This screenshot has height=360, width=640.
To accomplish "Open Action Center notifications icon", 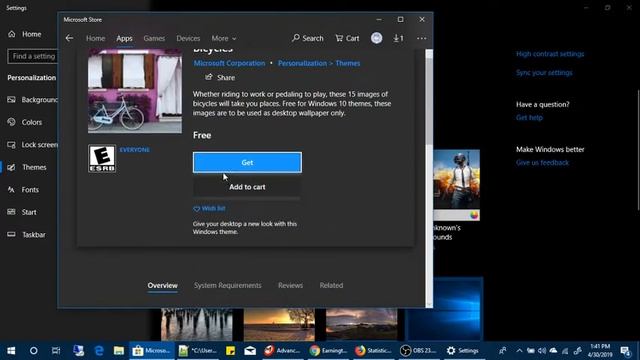I will (x=625, y=351).
